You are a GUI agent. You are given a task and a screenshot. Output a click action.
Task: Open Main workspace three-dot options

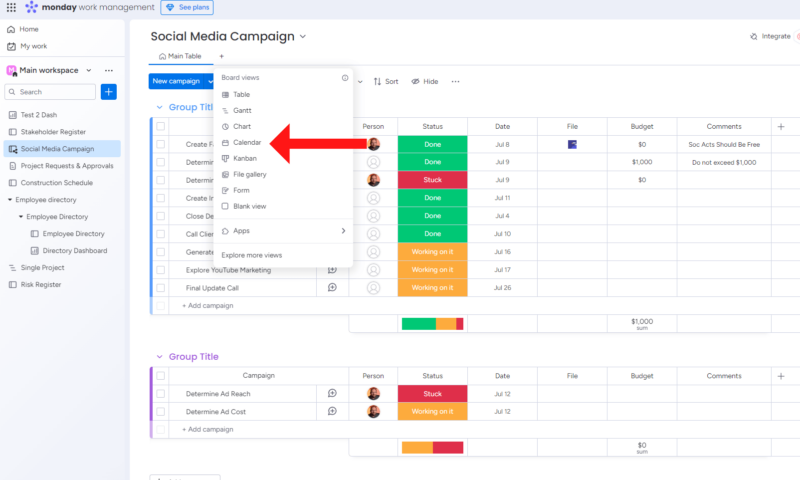(x=109, y=70)
